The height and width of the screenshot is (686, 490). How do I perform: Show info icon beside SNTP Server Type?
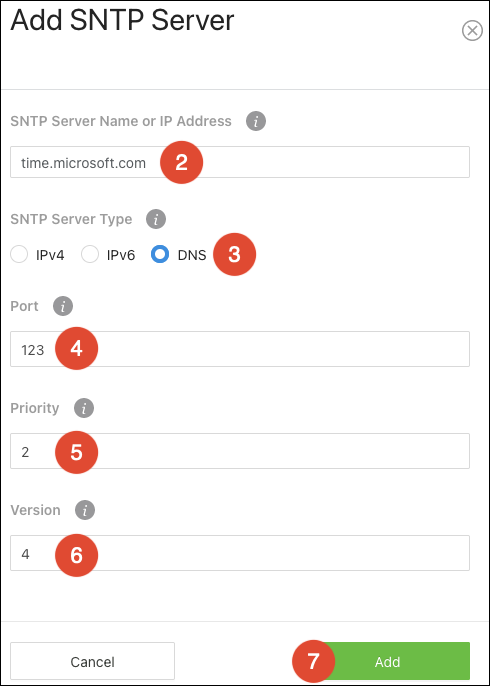point(156,219)
